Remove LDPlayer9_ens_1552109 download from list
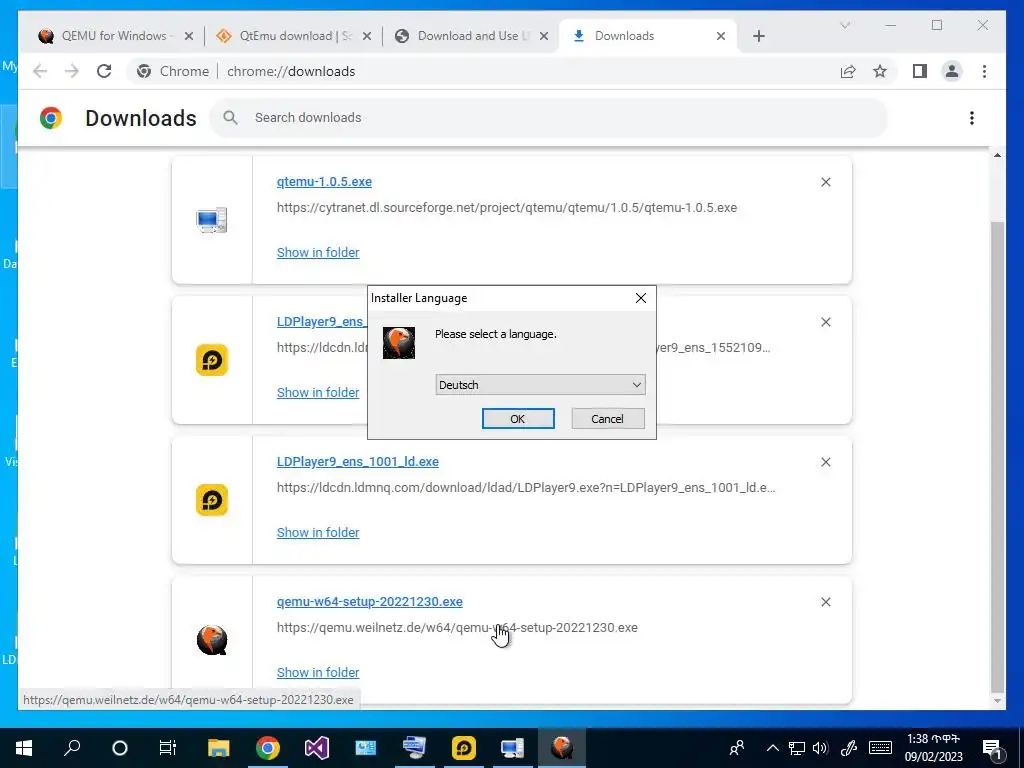1024x768 pixels. coord(825,322)
